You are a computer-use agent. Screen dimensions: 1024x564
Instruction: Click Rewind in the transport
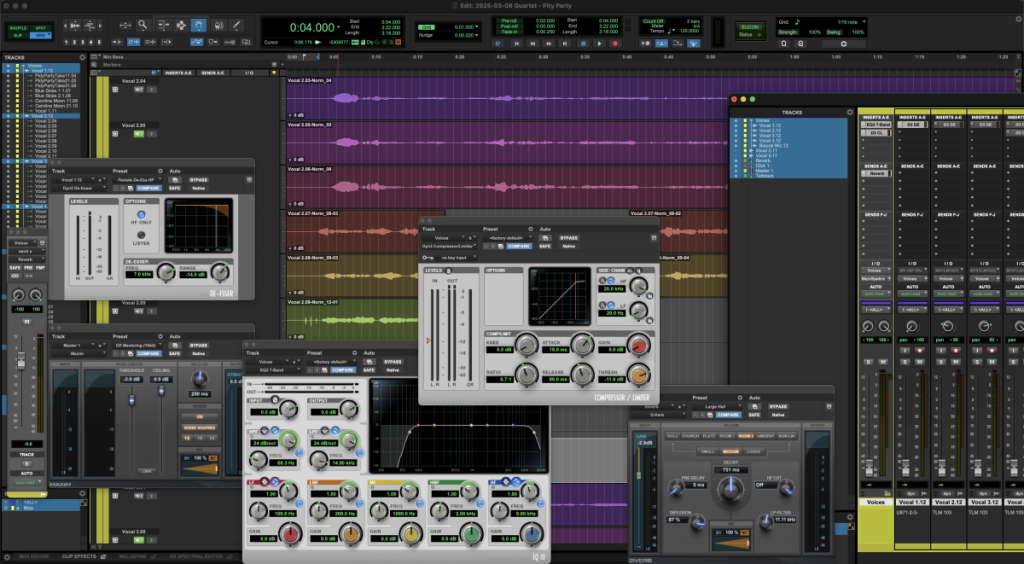pos(532,43)
